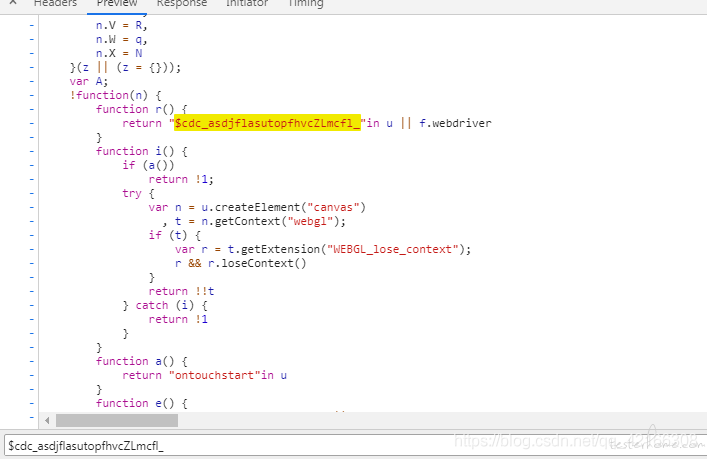Select the Preview tab
The height and width of the screenshot is (459, 707).
pyautogui.click(x=117, y=4)
